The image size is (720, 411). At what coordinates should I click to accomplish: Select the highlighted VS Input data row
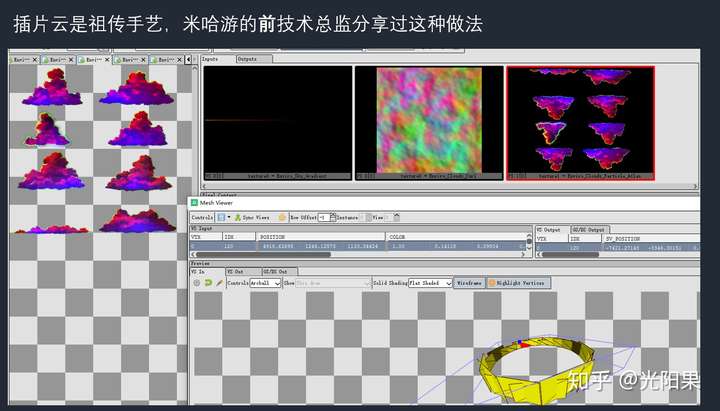[x=358, y=246]
